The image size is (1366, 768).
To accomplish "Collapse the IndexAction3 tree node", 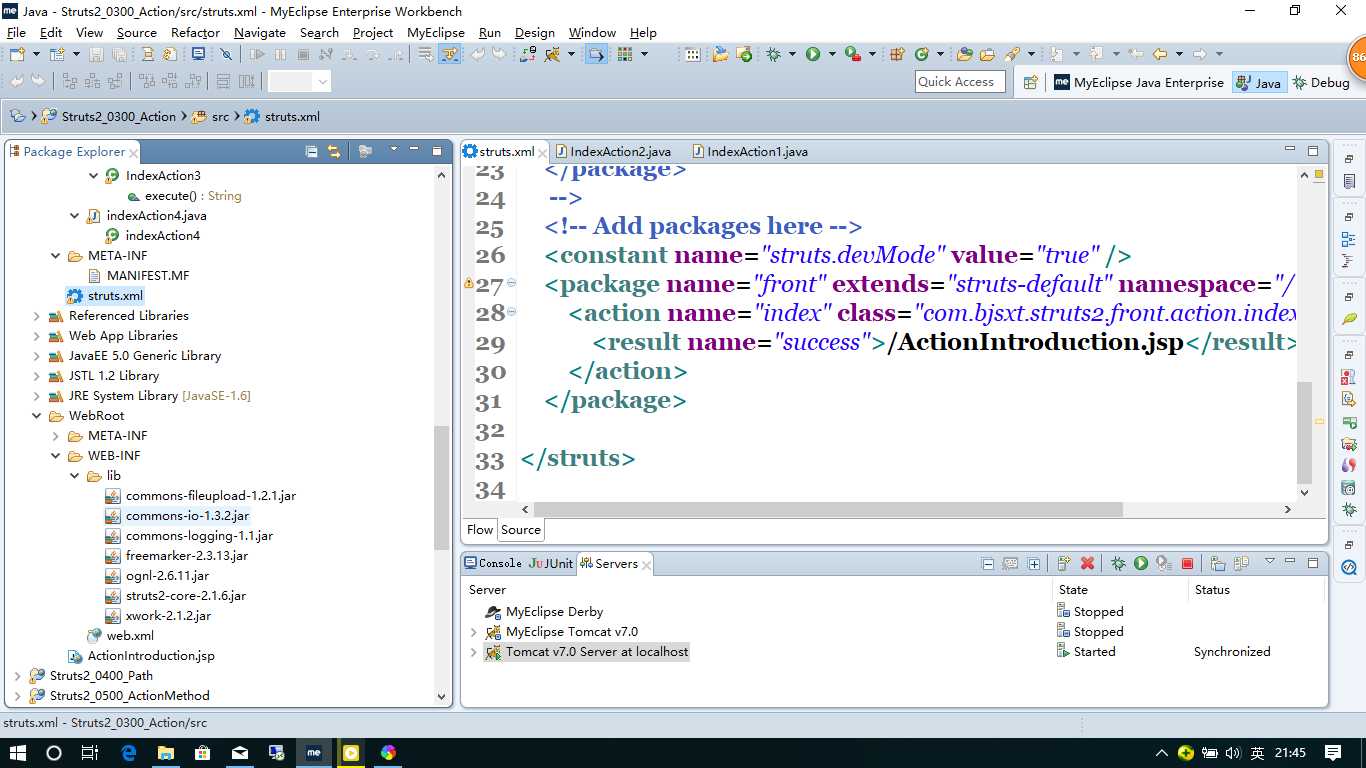I will pos(94,176).
